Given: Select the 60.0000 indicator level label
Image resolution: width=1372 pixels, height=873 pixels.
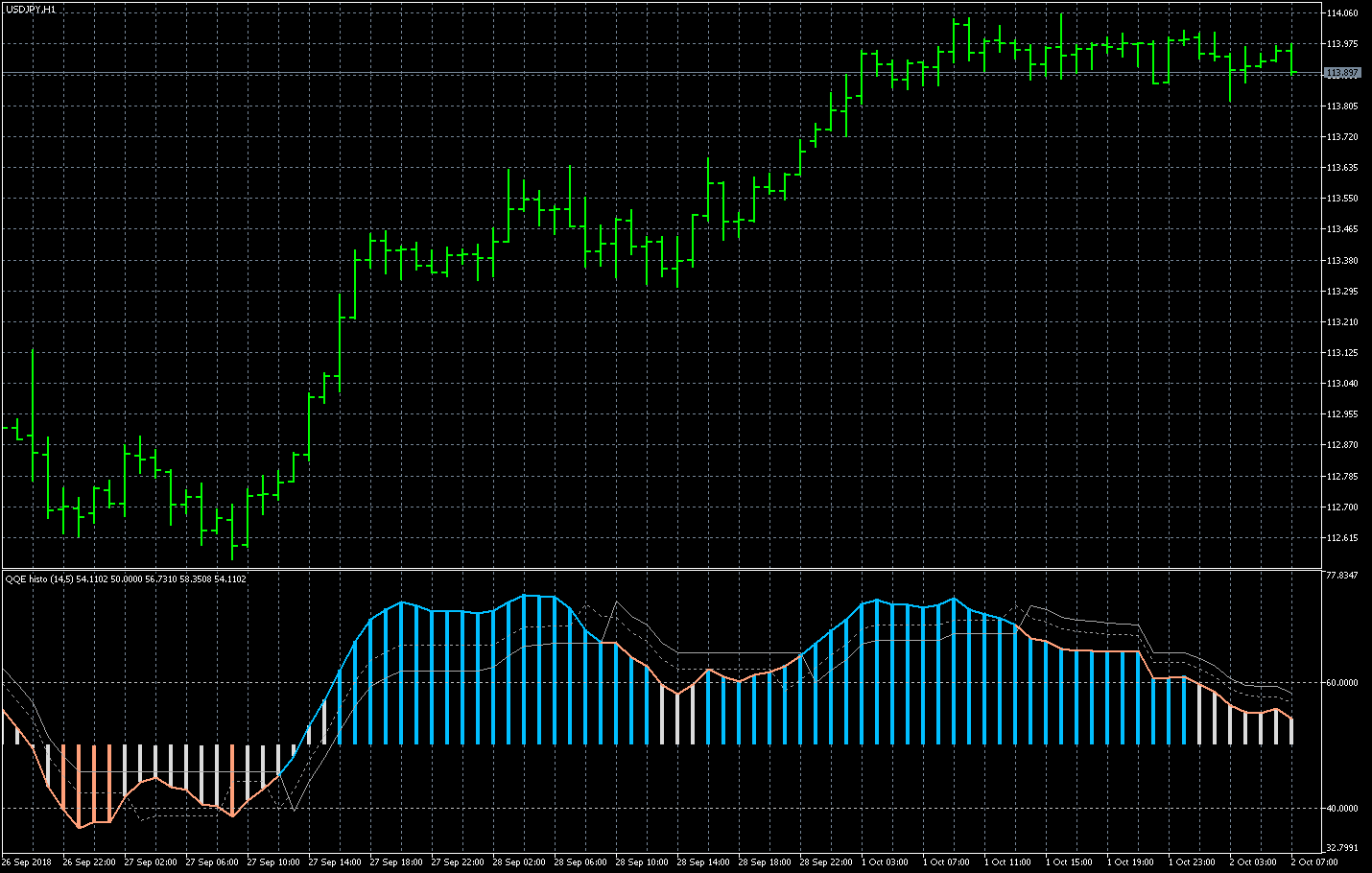Looking at the screenshot, I should point(1341,683).
